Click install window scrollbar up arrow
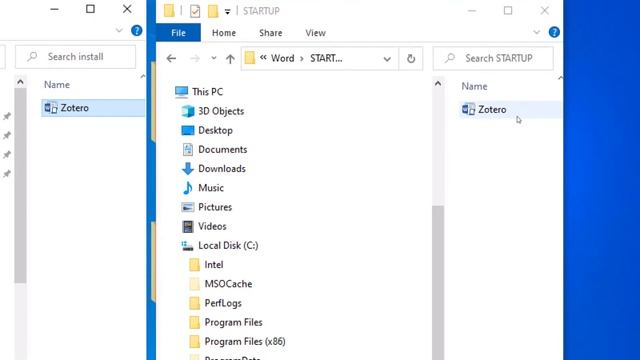This screenshot has height=360, width=640. click(x=20, y=82)
